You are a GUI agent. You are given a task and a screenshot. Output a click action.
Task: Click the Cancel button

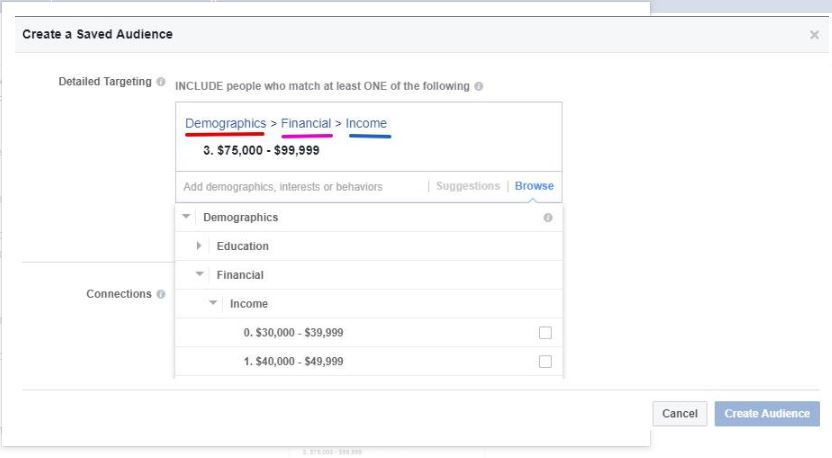click(680, 414)
